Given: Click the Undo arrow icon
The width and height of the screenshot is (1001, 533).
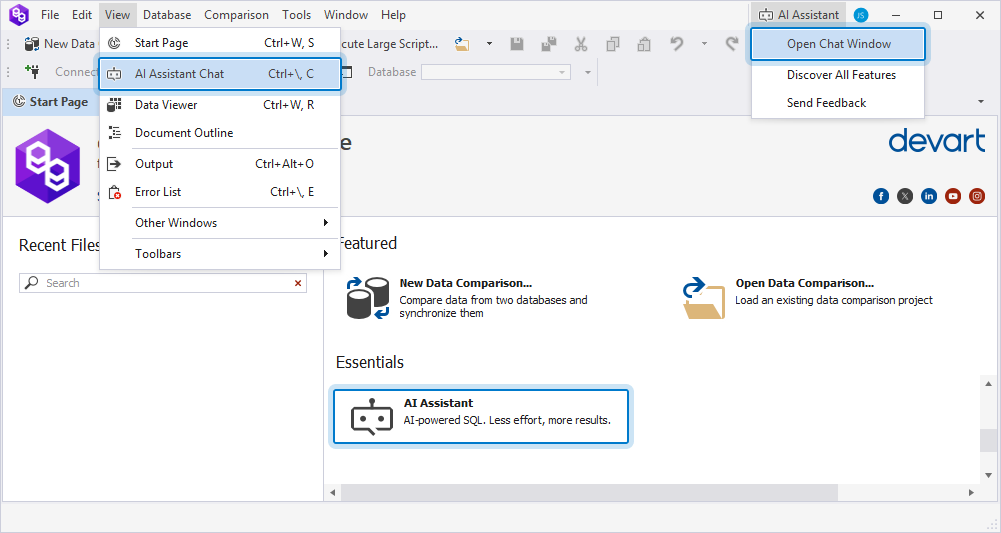Looking at the screenshot, I should pyautogui.click(x=677, y=43).
